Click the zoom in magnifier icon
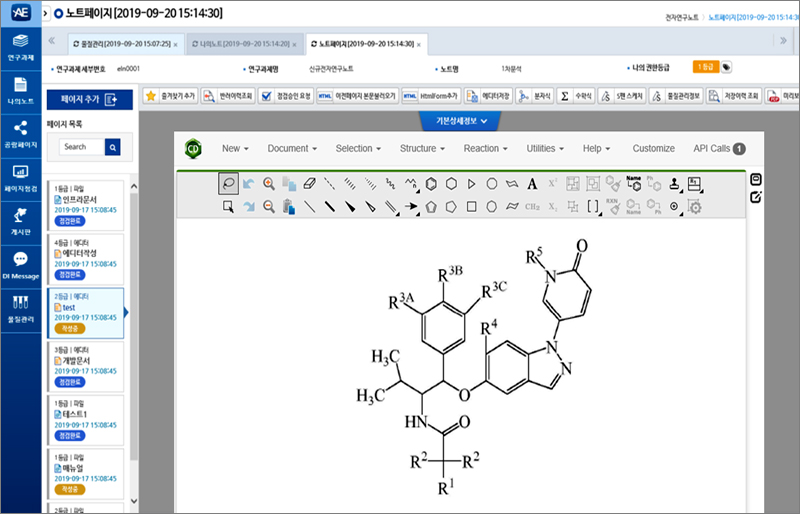The width and height of the screenshot is (800, 514). [268, 183]
